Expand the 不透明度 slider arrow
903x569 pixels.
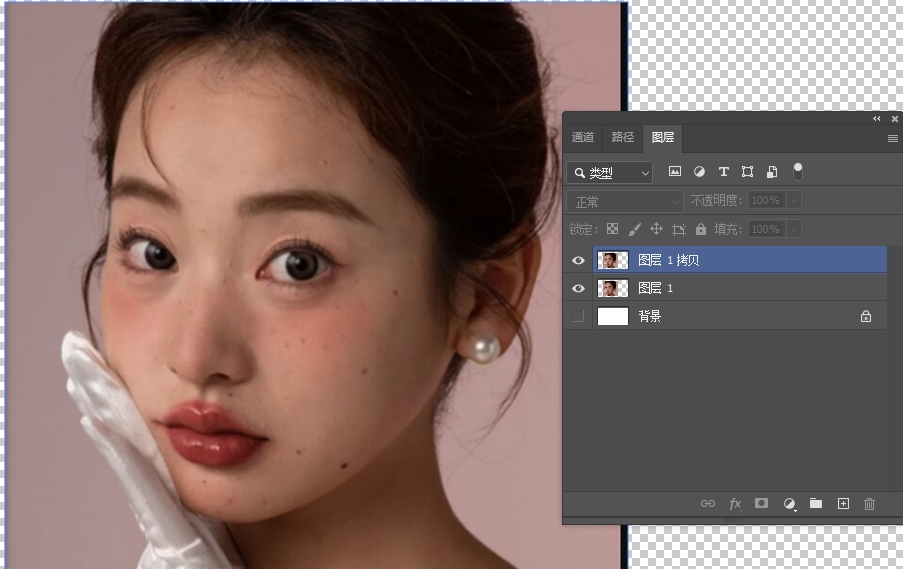[x=794, y=200]
